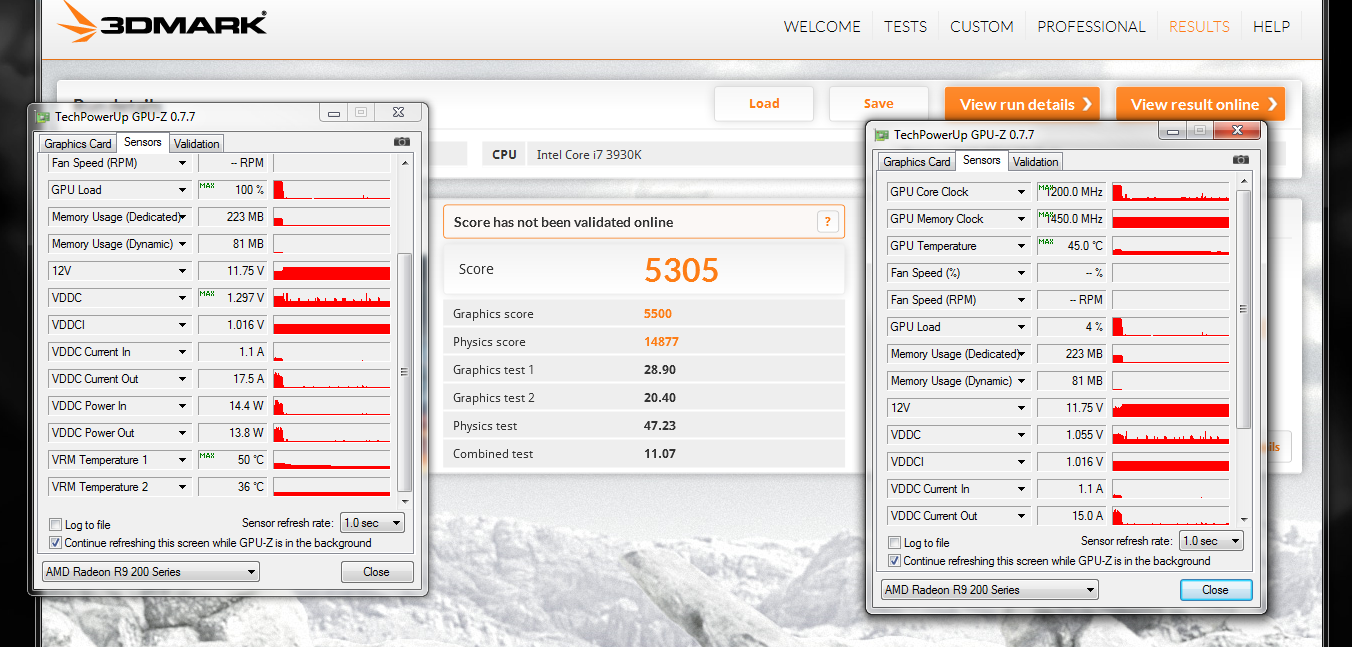This screenshot has height=647, width=1352.
Task: Click the Score has not been validated online notice
Action: click(643, 222)
